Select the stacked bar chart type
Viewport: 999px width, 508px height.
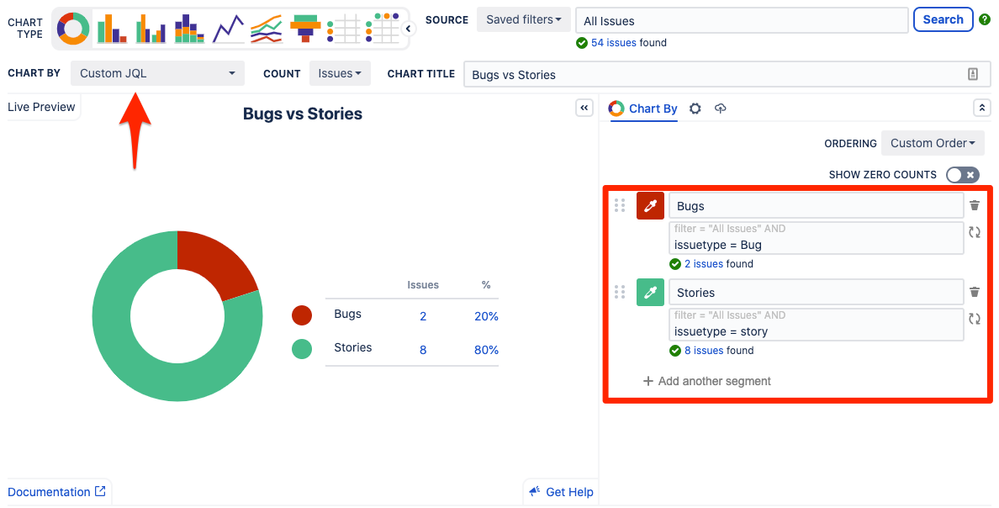click(189, 29)
